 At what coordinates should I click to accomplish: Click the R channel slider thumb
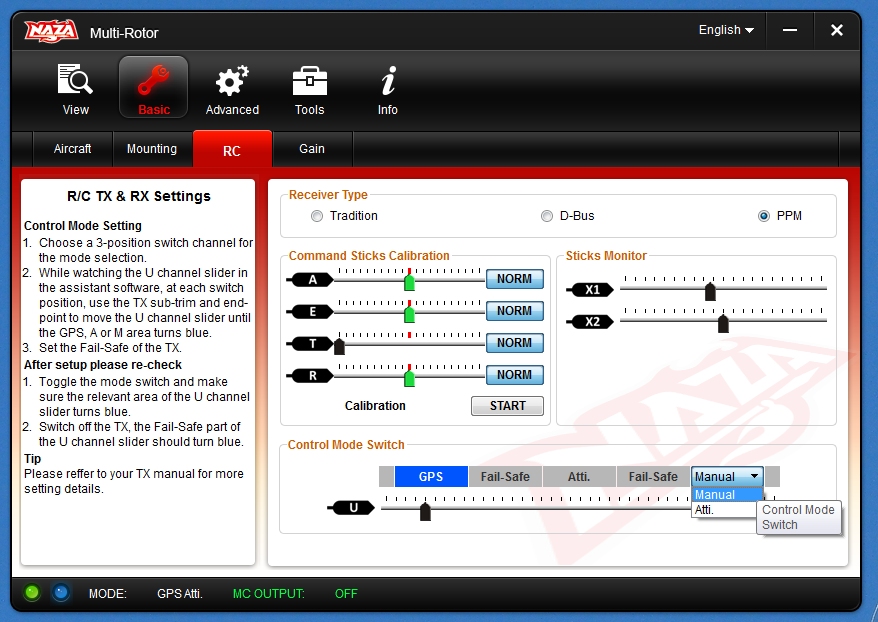[409, 378]
